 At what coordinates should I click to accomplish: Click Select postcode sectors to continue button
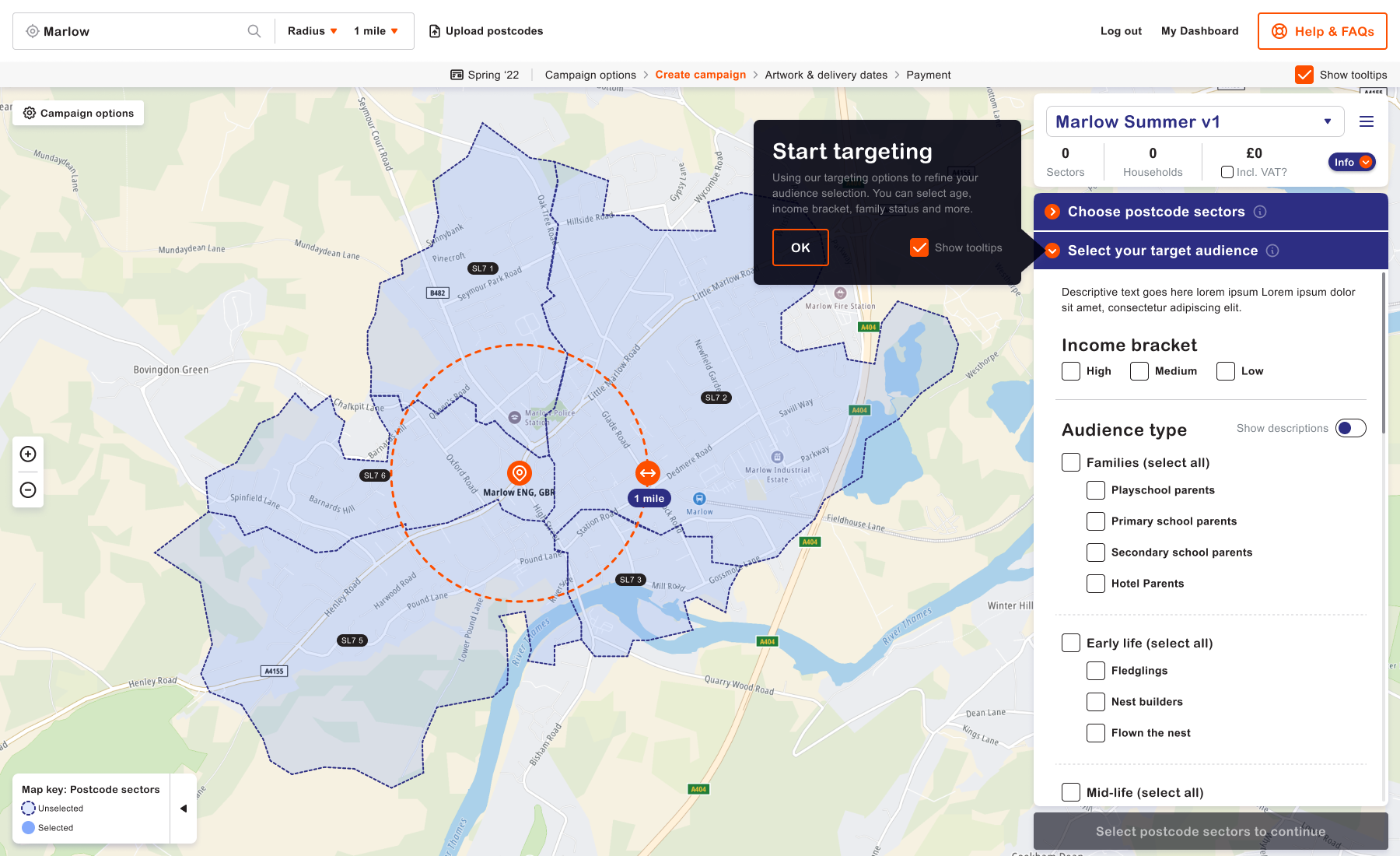point(1210,831)
